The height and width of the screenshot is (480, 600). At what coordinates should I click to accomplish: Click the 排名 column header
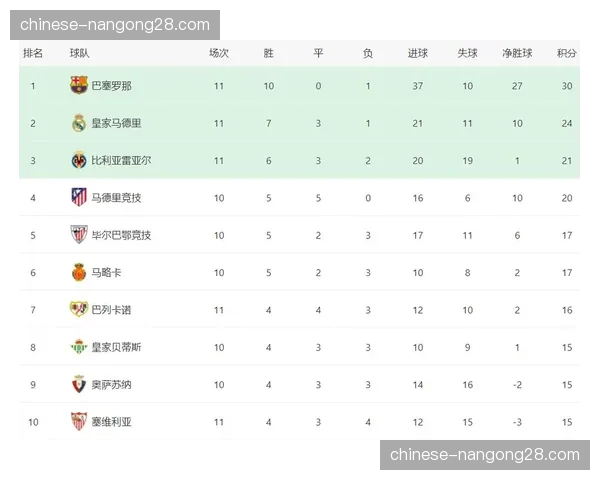33,53
